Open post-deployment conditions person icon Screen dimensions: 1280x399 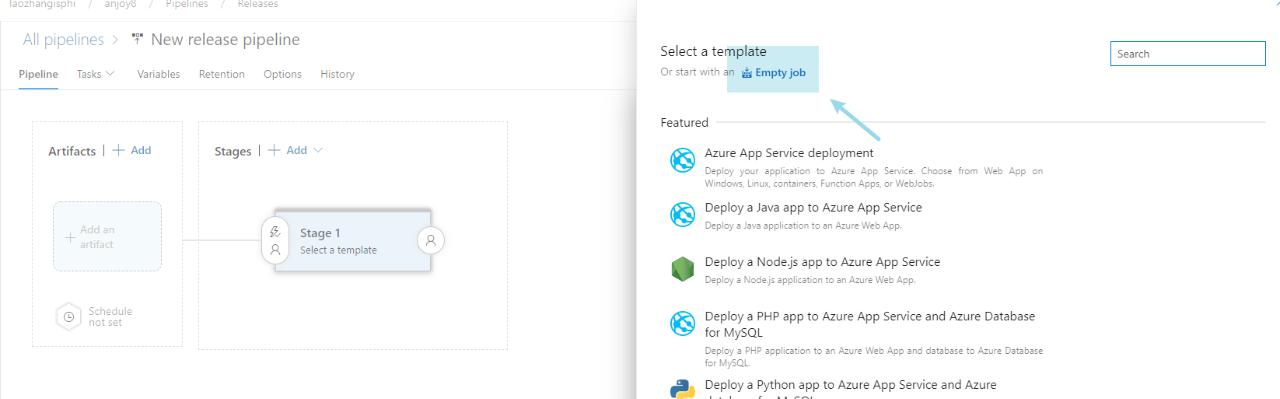click(x=431, y=240)
